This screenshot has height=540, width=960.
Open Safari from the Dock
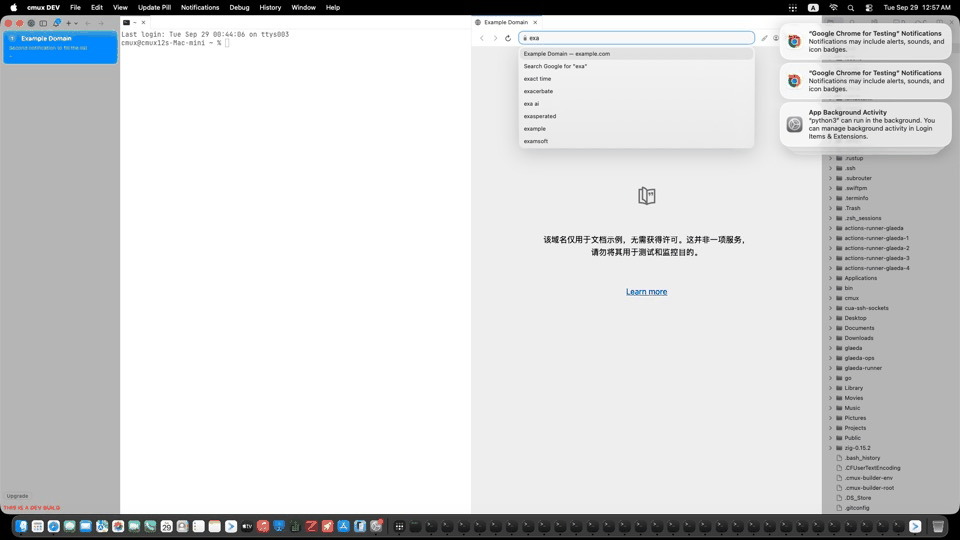[x=54, y=527]
